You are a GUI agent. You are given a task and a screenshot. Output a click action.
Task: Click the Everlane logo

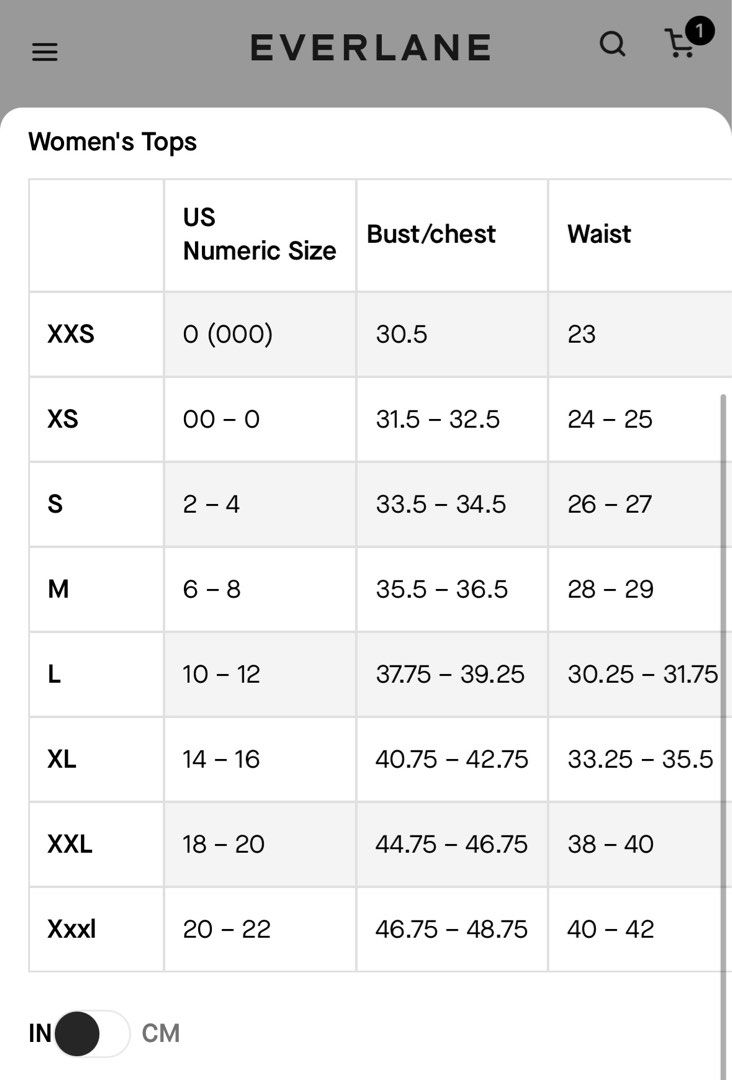(370, 48)
